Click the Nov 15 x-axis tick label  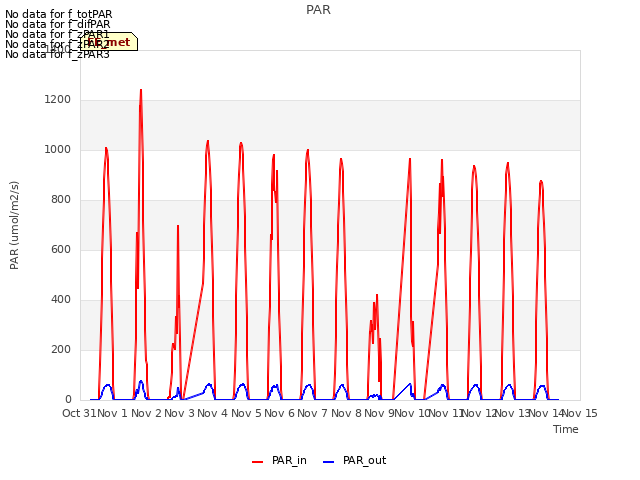[580, 413]
